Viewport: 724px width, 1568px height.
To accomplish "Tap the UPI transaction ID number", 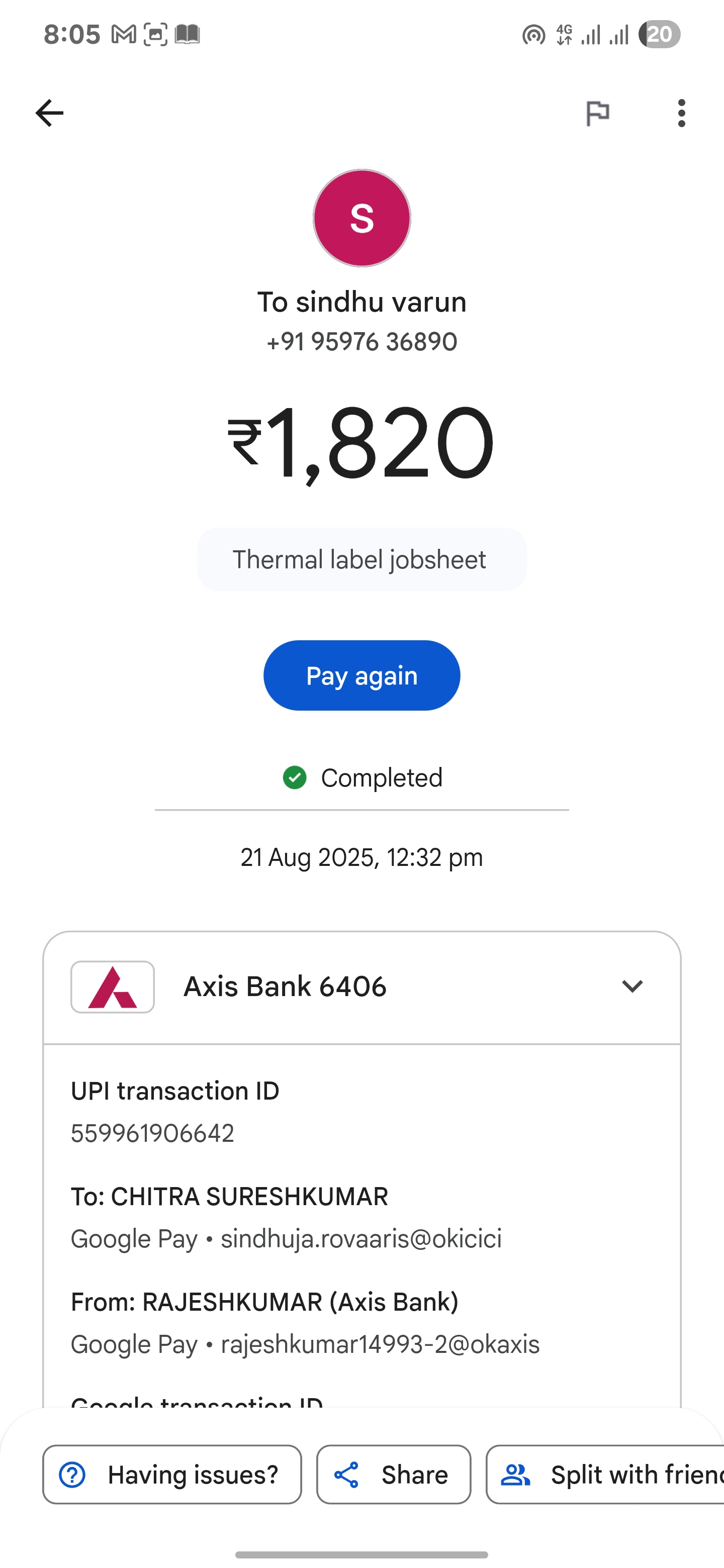I will tap(152, 1133).
